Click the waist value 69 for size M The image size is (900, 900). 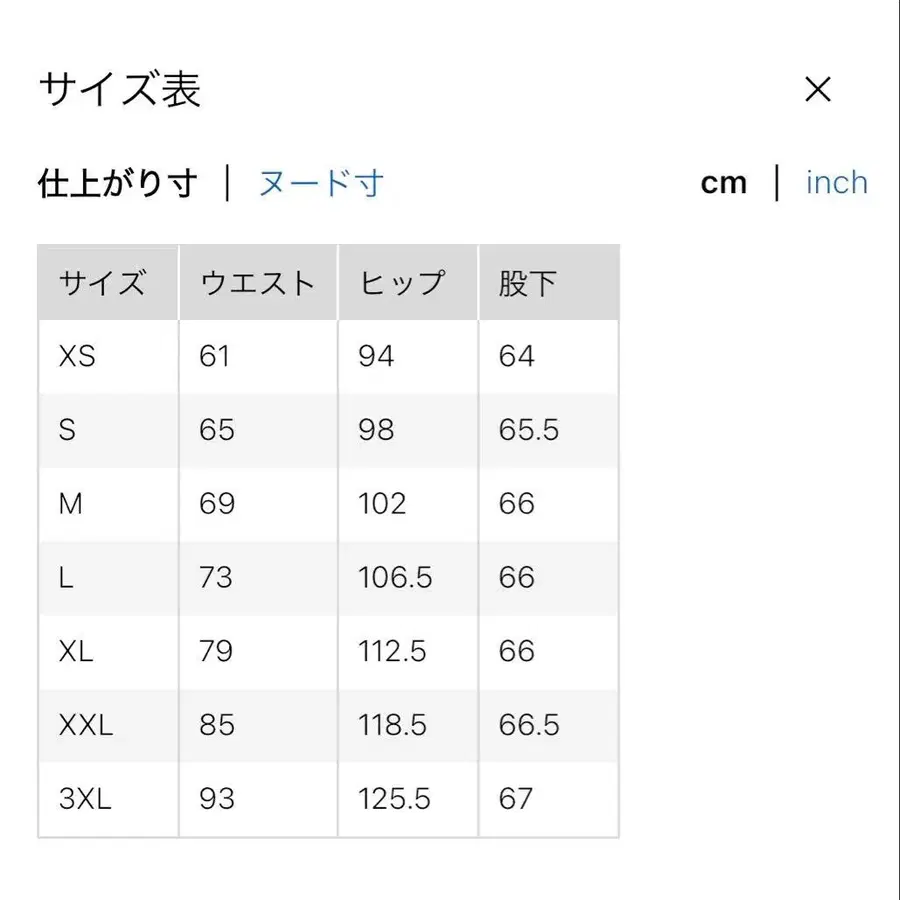(215, 504)
